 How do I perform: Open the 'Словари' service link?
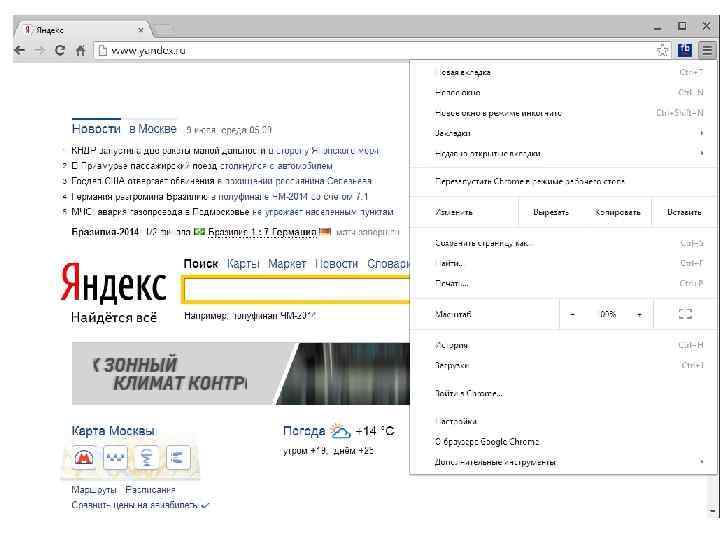388,264
